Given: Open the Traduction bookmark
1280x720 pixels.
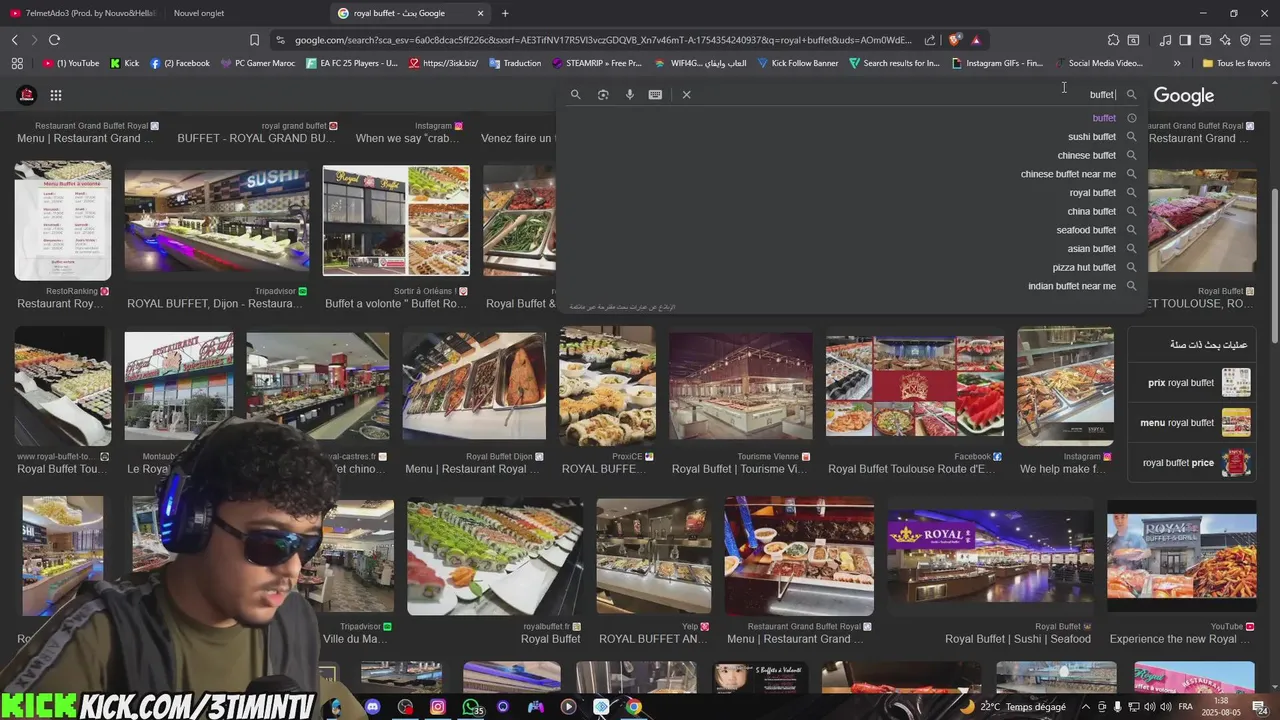Looking at the screenshot, I should click(x=515, y=63).
